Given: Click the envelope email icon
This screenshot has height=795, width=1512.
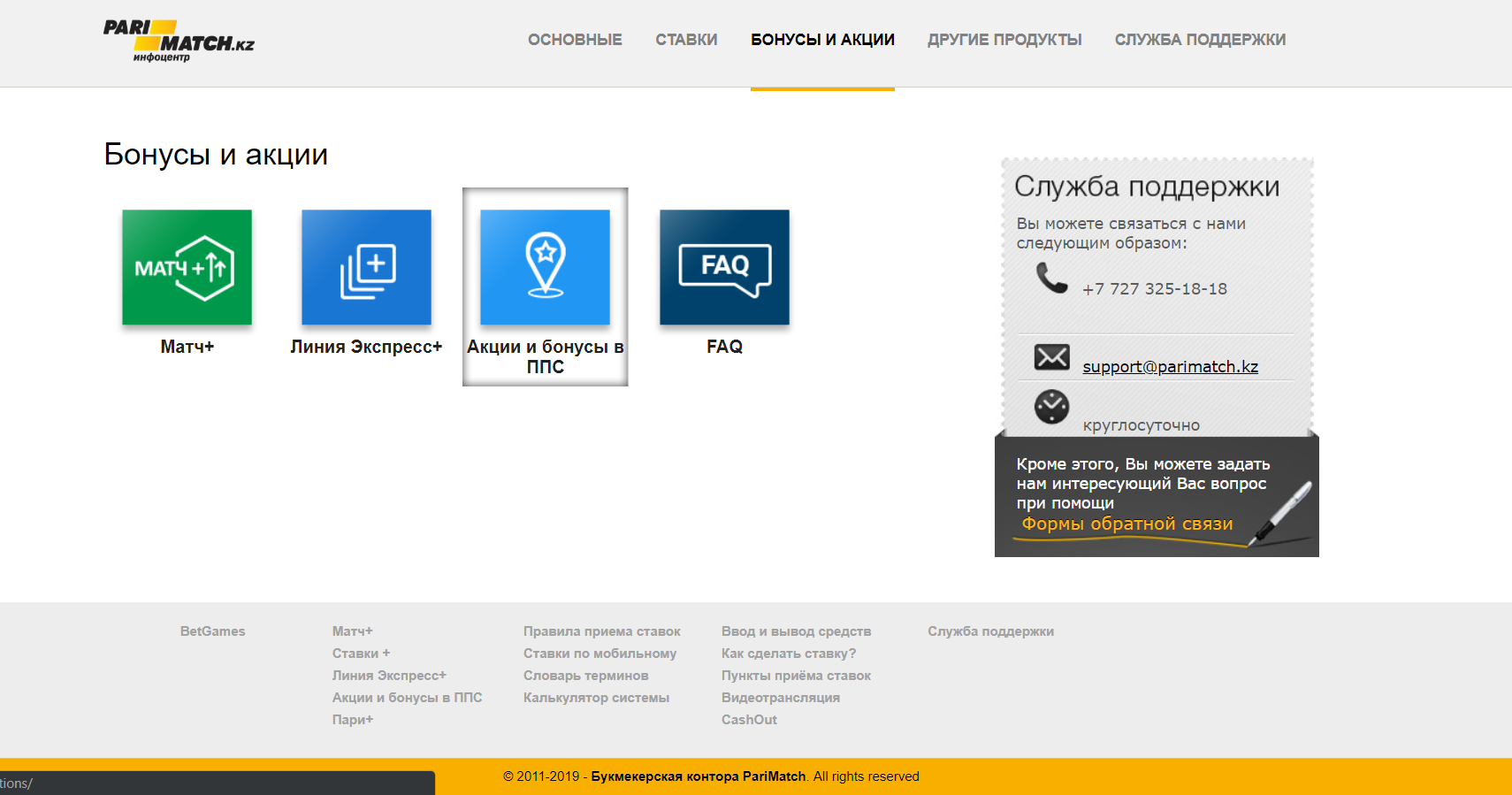Looking at the screenshot, I should pos(1051,357).
